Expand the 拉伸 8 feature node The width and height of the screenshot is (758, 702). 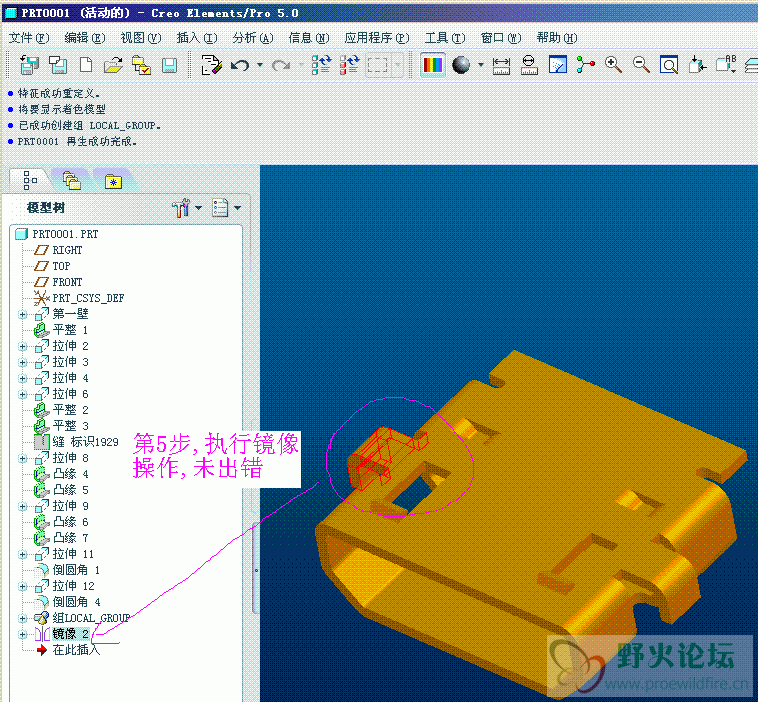22,458
